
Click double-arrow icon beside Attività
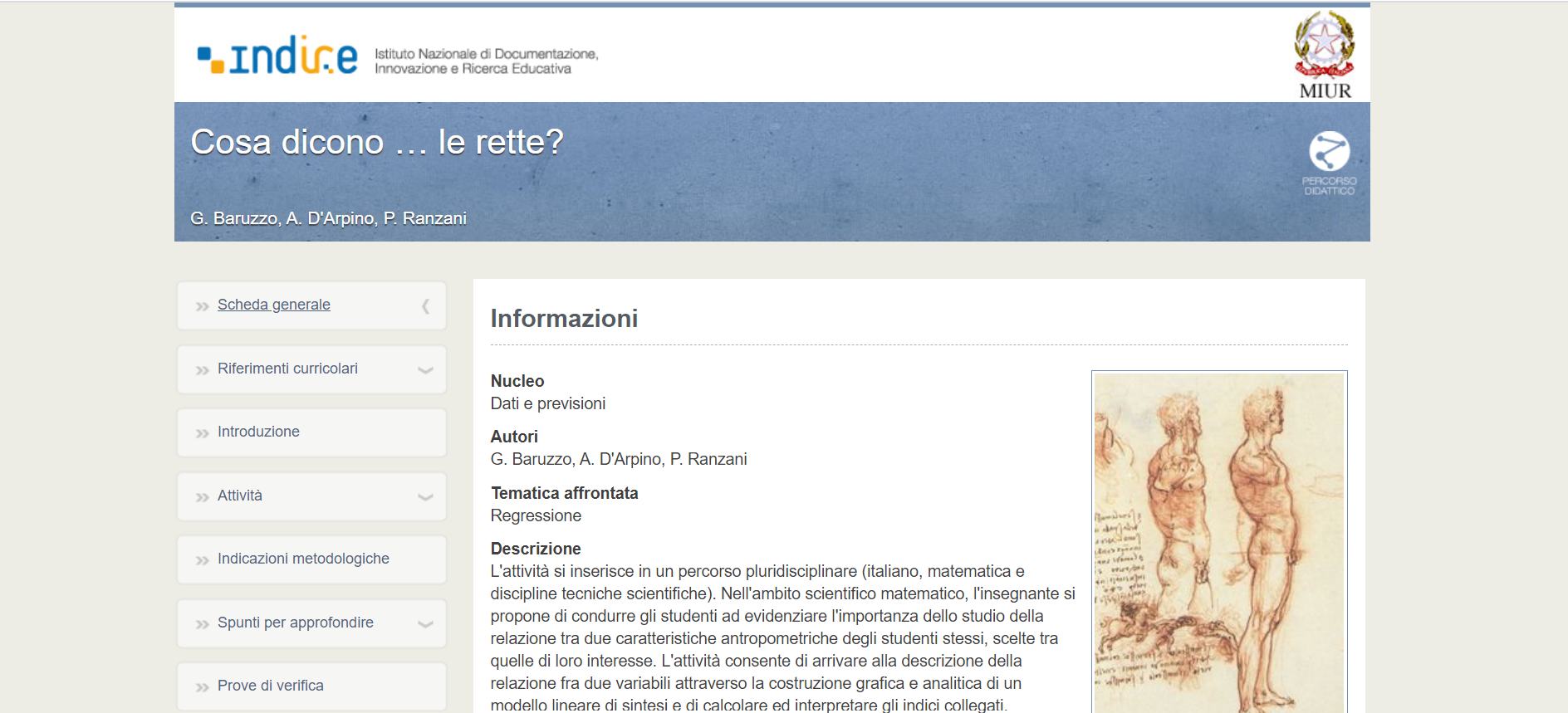pos(202,497)
